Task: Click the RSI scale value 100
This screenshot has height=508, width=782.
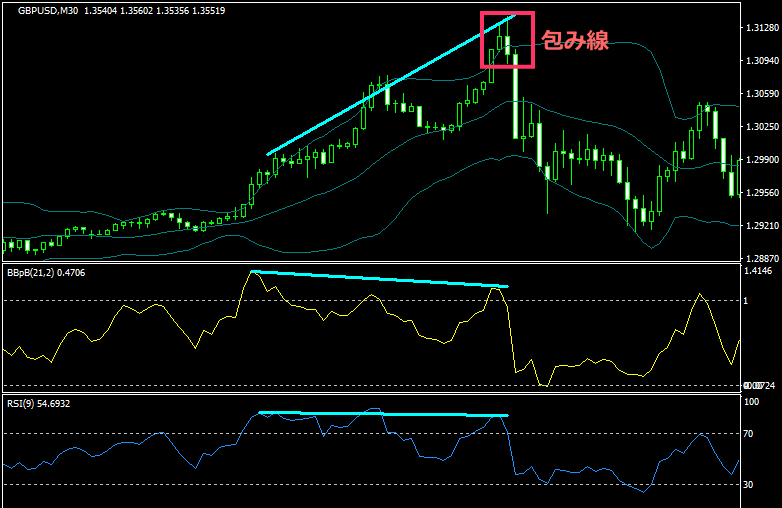Action: [x=751, y=402]
